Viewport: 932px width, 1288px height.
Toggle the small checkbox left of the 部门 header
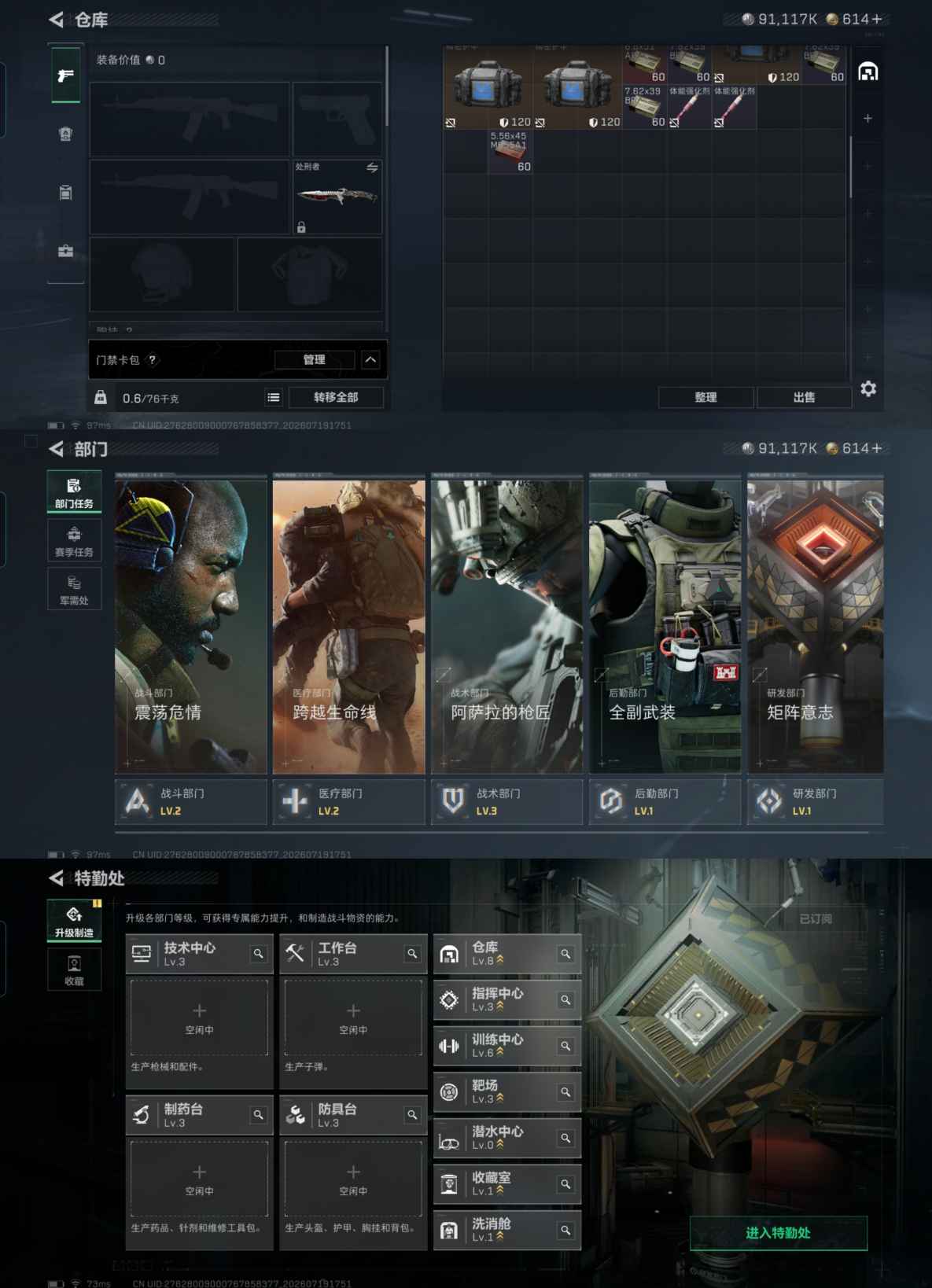click(31, 442)
